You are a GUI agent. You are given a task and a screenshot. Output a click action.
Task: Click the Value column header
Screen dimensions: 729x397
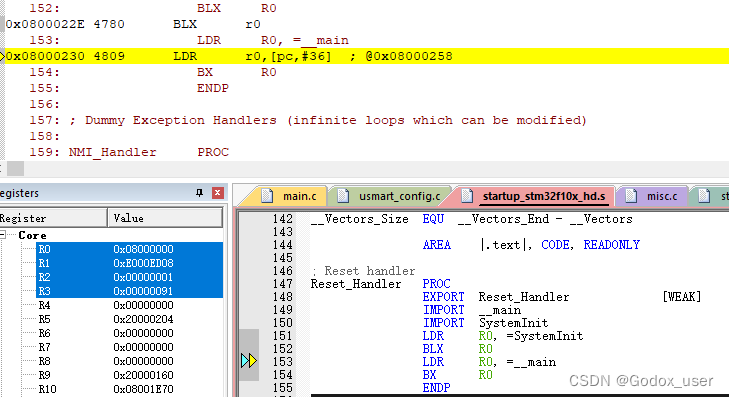(165, 218)
